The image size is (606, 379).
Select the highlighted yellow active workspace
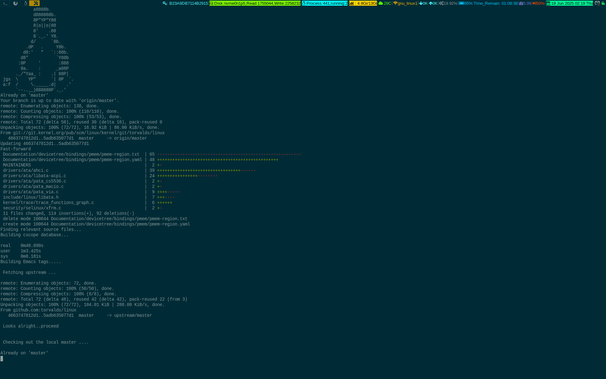coord(34,3)
